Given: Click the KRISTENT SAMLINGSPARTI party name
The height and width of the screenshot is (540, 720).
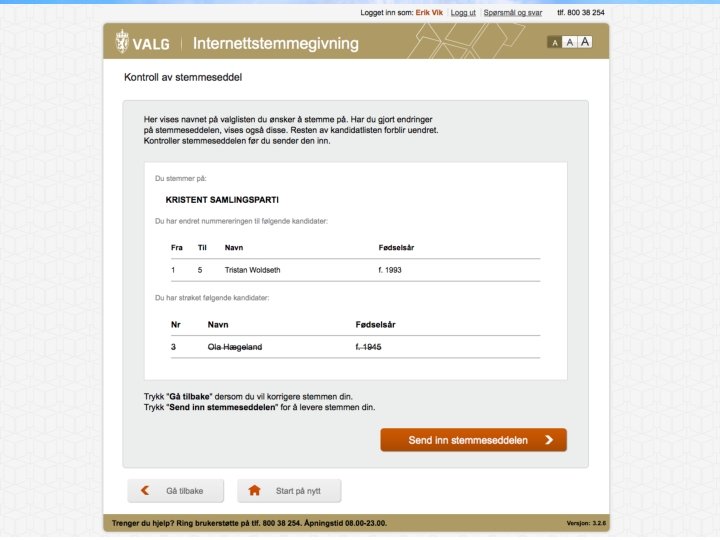Looking at the screenshot, I should click(222, 199).
